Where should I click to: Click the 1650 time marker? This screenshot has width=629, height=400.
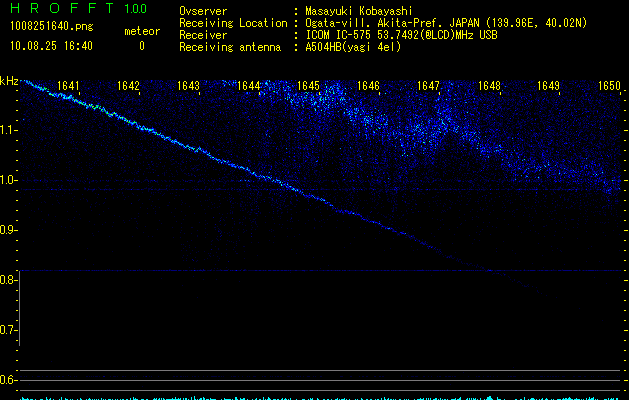(x=609, y=86)
